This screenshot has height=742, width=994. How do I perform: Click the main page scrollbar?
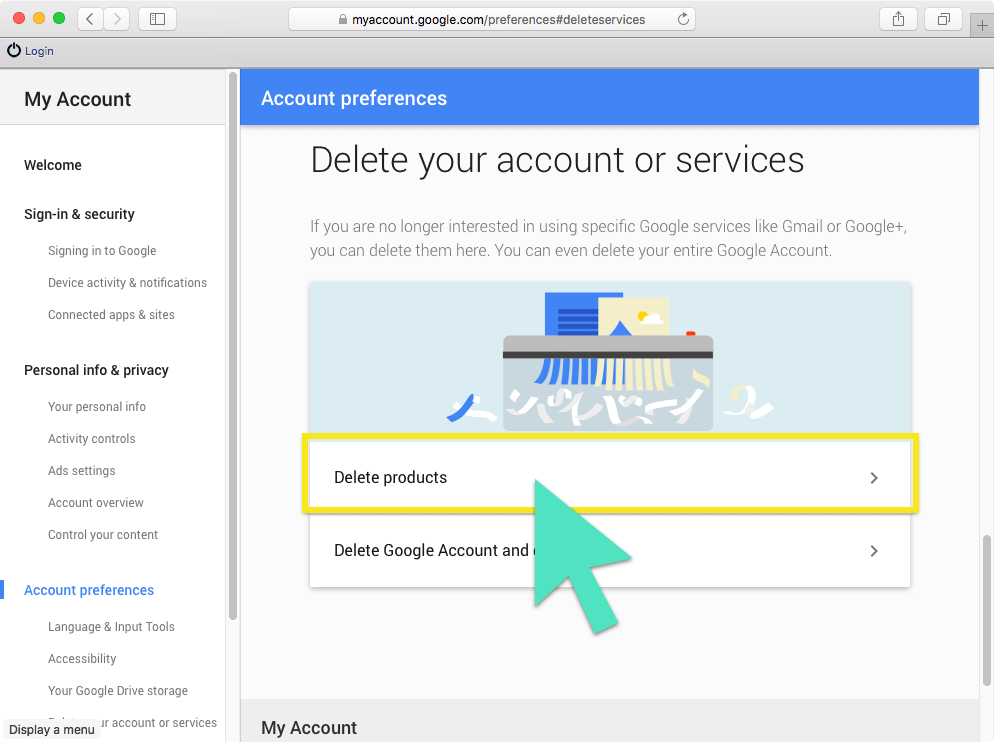click(986, 610)
